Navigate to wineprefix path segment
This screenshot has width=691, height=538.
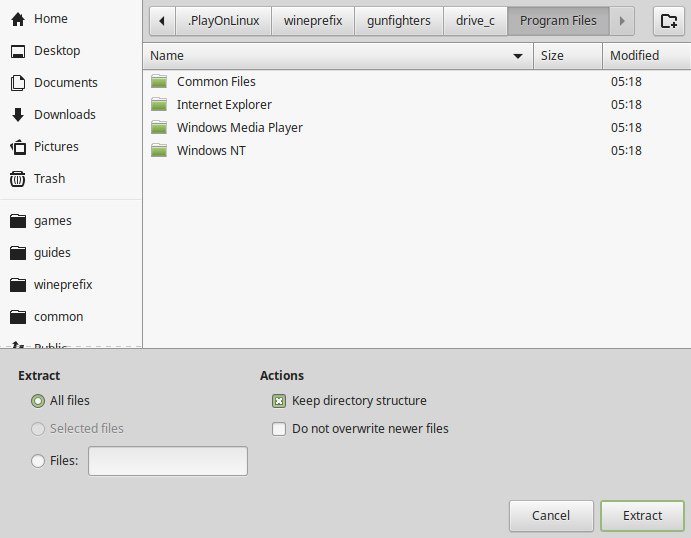pos(313,21)
